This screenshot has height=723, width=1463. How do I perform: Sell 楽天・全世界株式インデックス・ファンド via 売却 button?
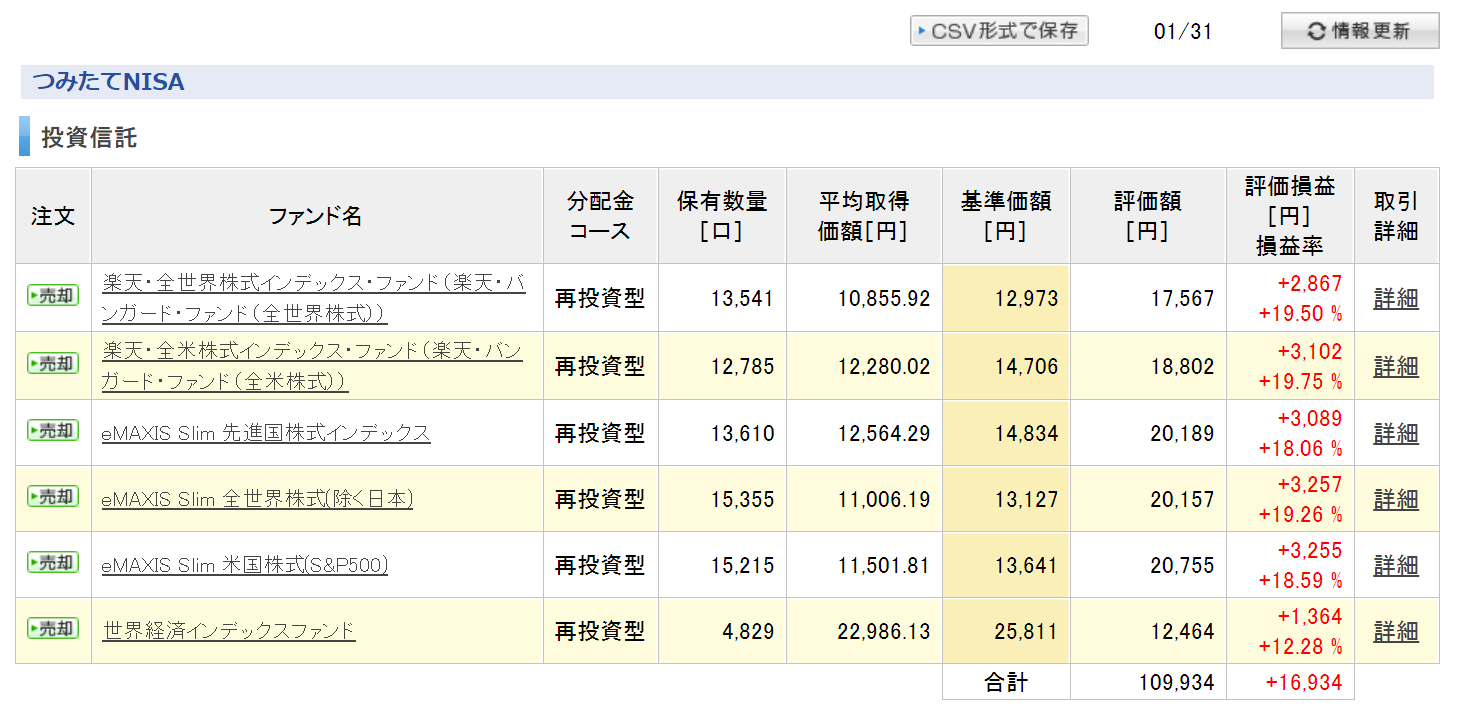pyautogui.click(x=53, y=296)
